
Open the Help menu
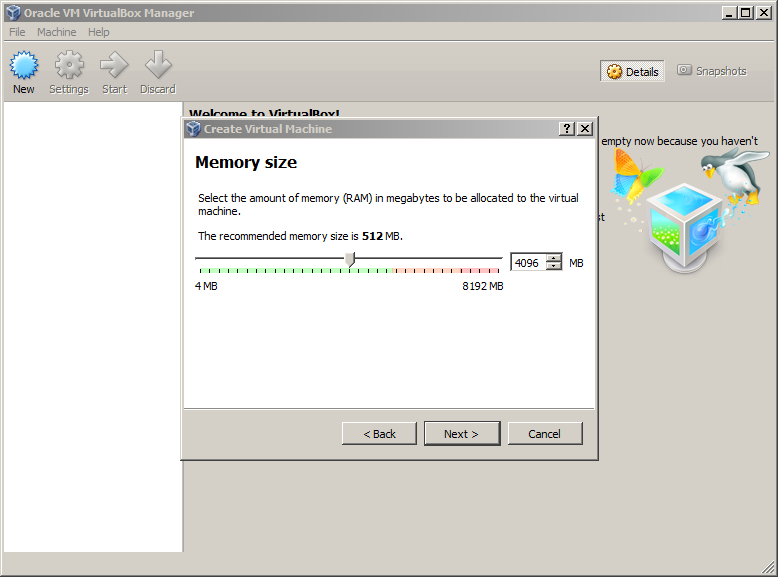99,32
